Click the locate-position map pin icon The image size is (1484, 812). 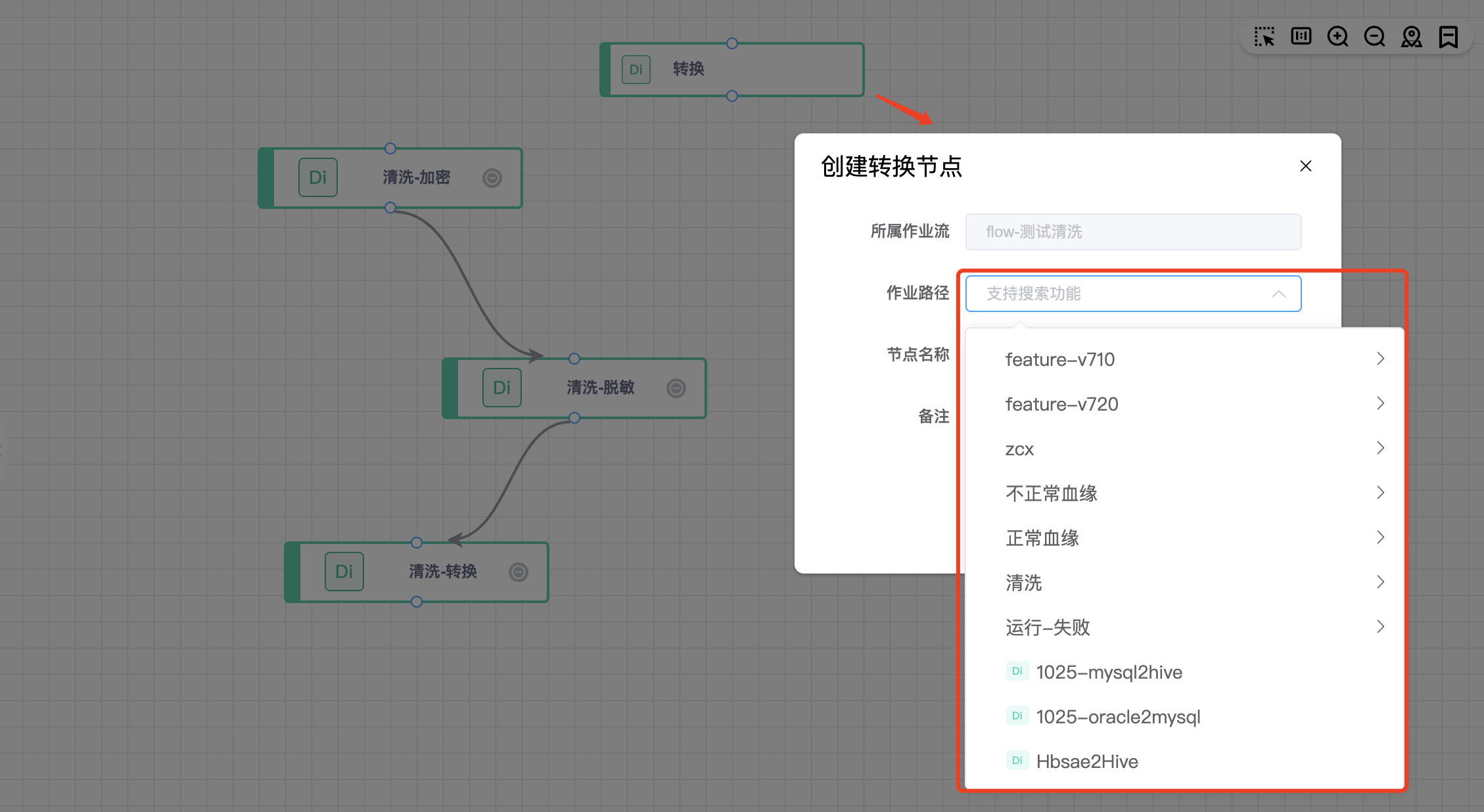tap(1411, 37)
